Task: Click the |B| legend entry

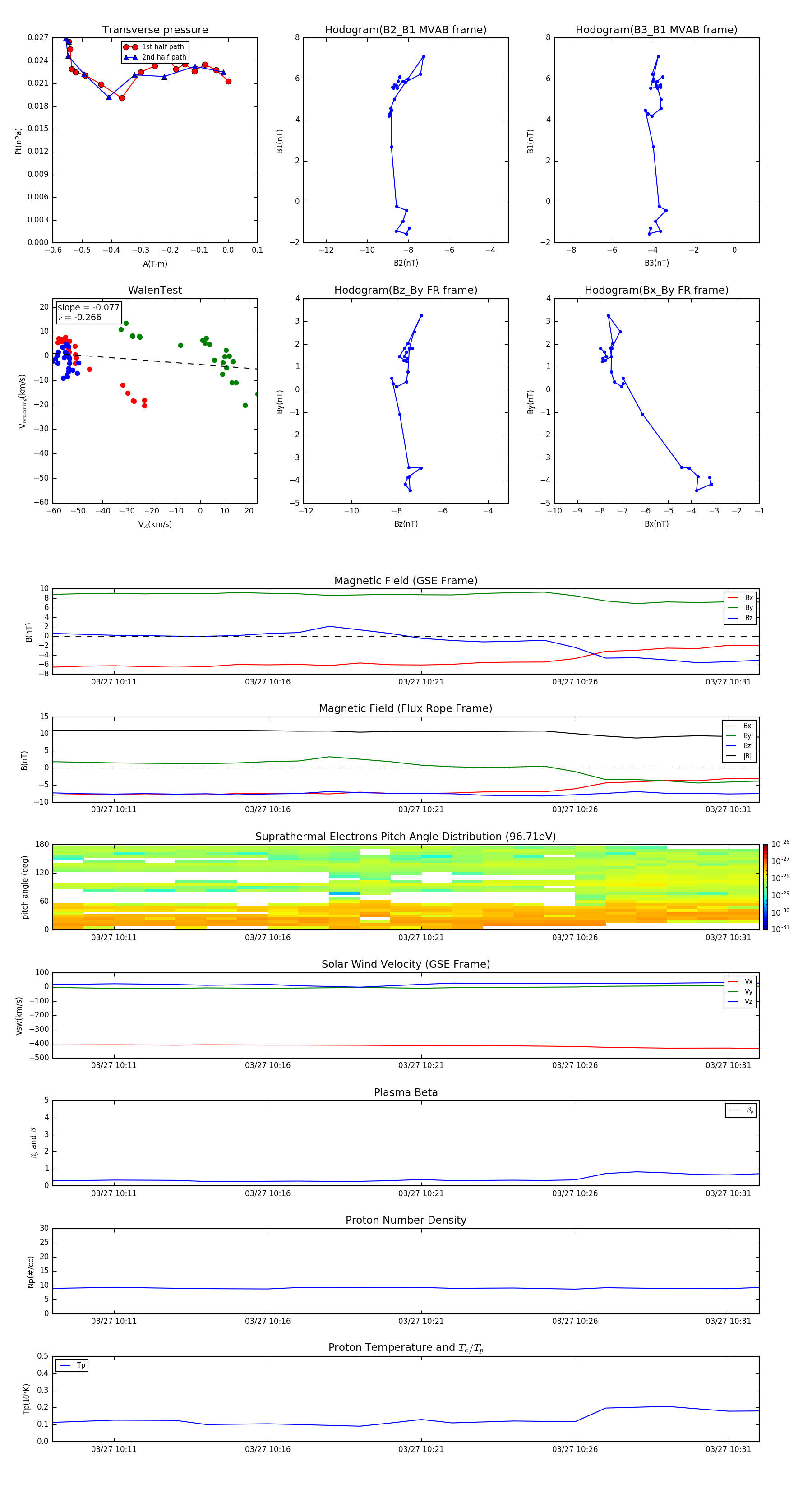Action: point(740,756)
